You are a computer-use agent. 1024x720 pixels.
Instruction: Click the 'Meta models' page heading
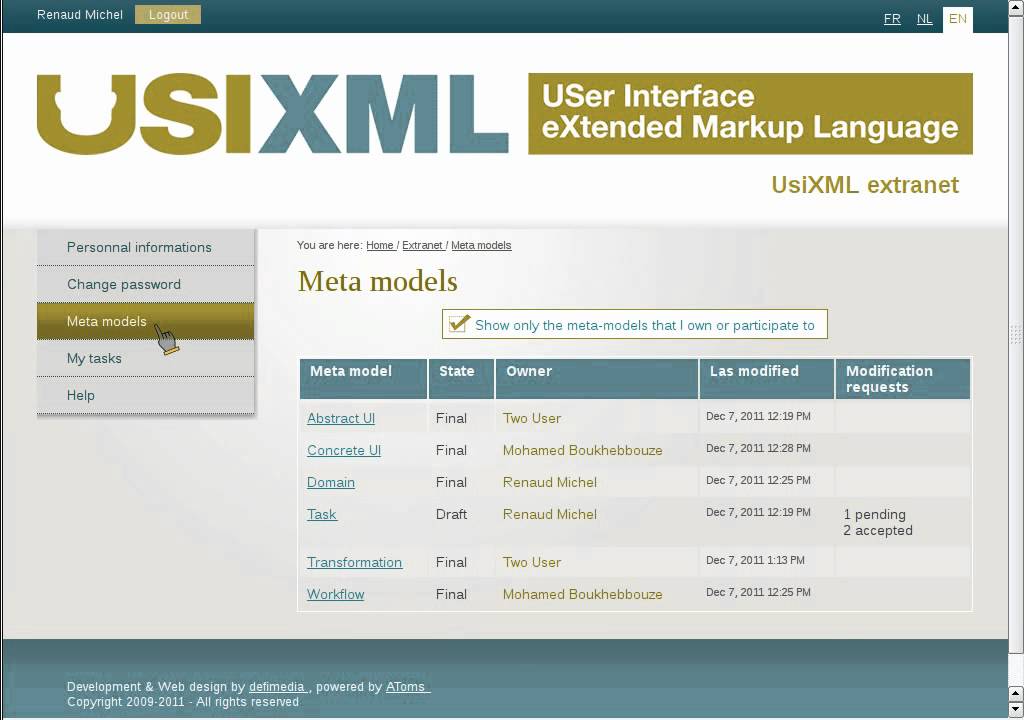pyautogui.click(x=377, y=281)
